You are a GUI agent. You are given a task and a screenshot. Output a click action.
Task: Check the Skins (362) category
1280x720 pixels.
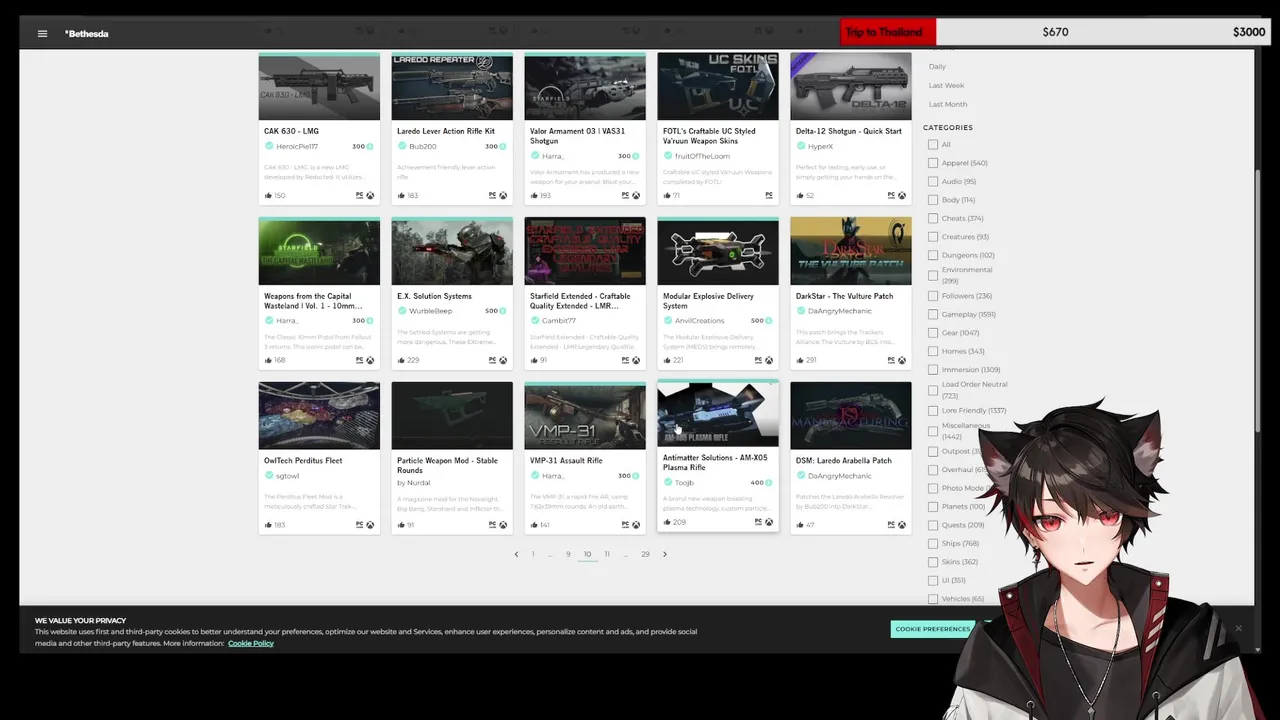(933, 562)
